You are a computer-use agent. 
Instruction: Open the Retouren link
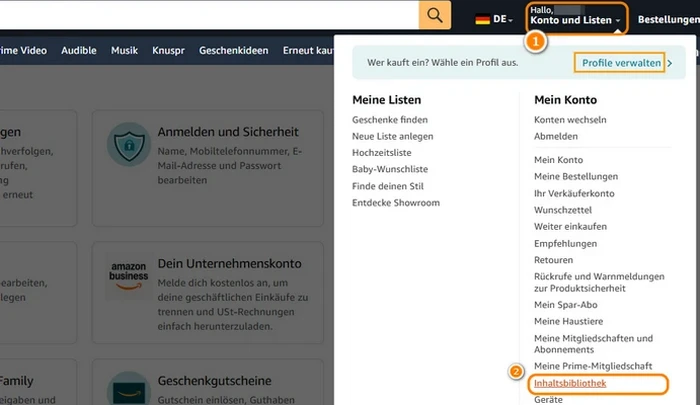tap(554, 260)
